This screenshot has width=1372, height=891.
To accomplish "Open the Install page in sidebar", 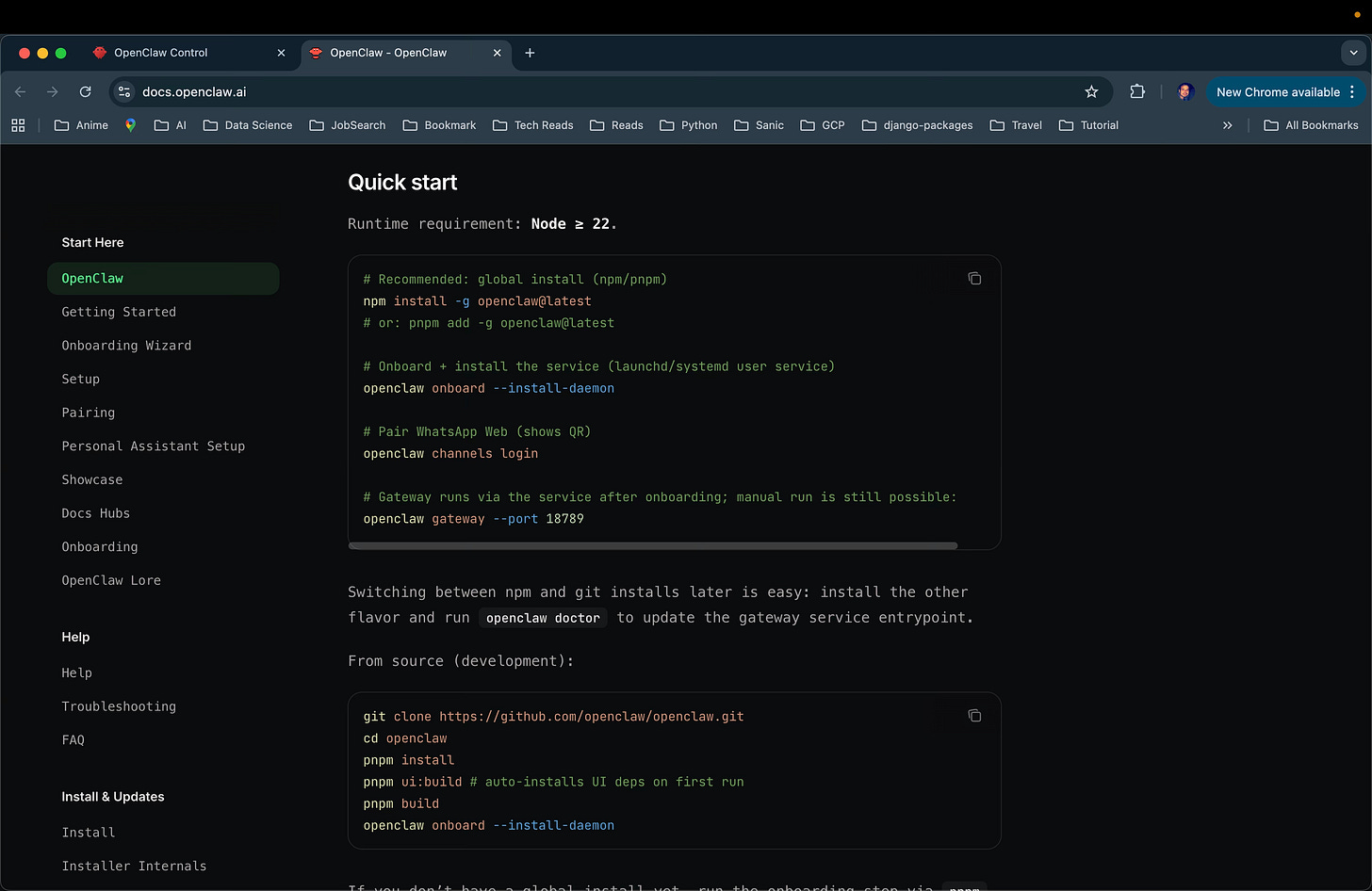I will coord(88,833).
